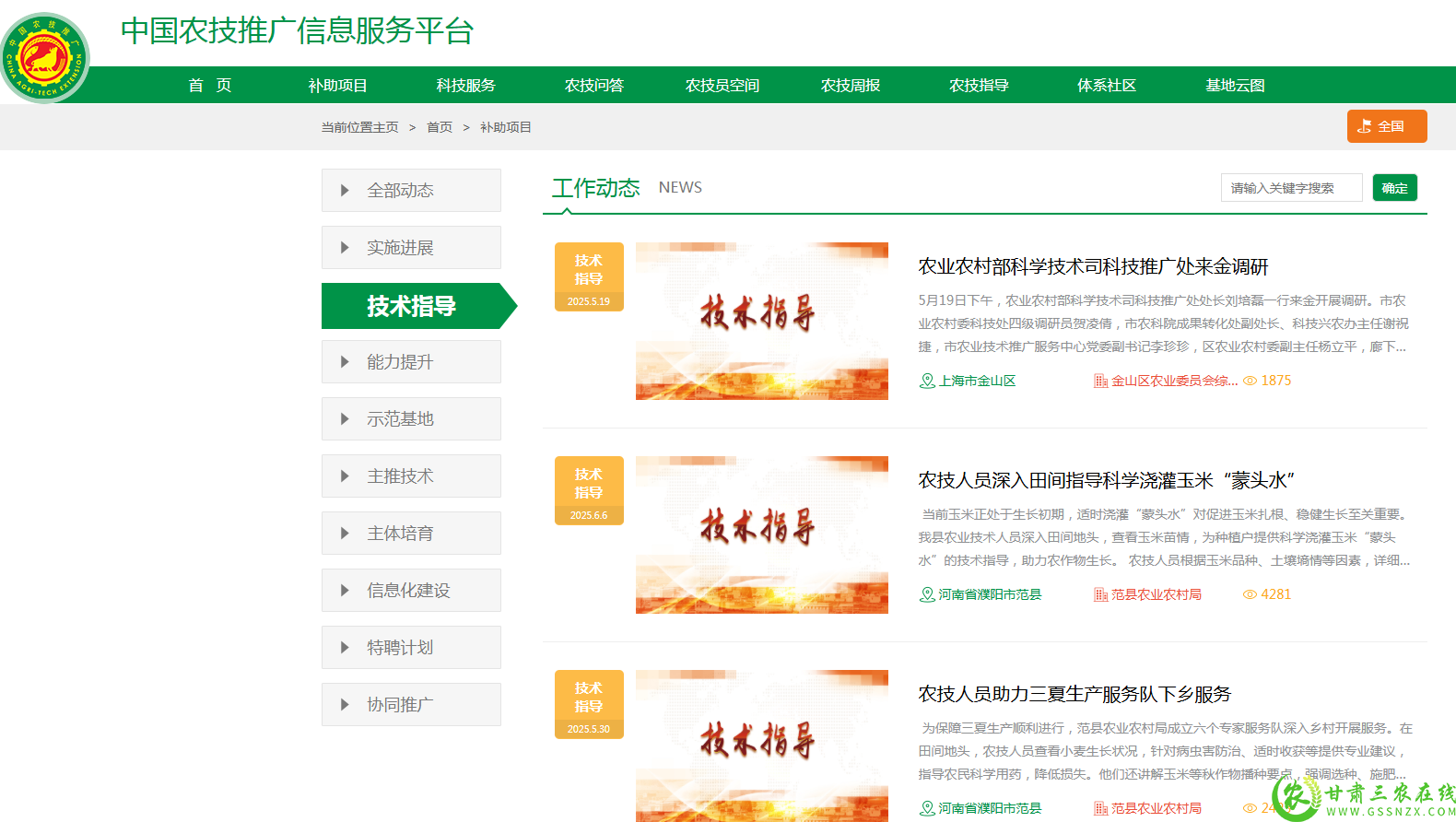Expand arrow next to 协同推广
Screen dimensions: 1456x822
pyautogui.click(x=345, y=705)
